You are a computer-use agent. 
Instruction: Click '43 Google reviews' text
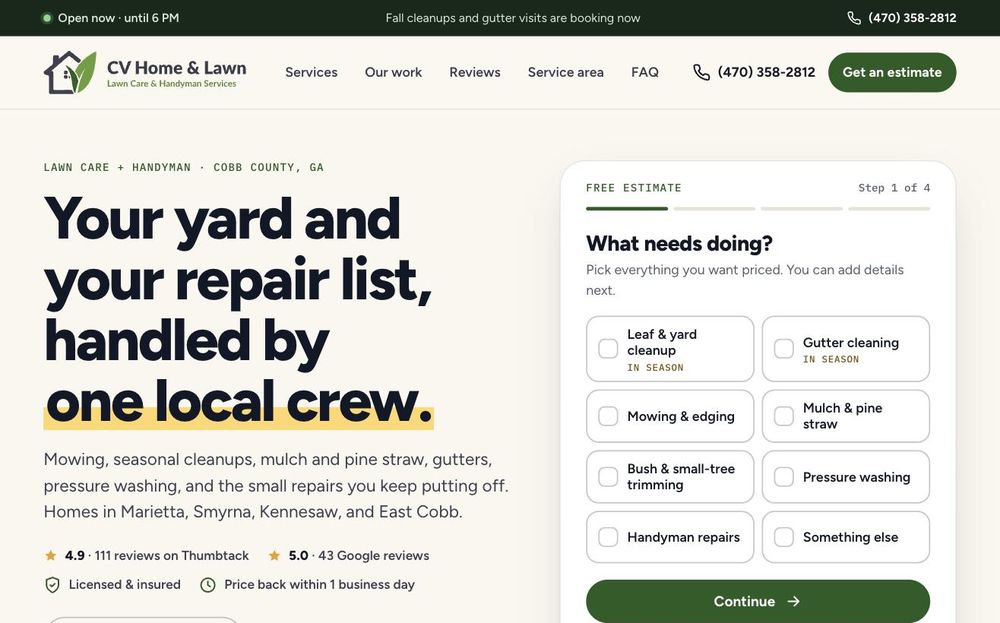point(374,555)
